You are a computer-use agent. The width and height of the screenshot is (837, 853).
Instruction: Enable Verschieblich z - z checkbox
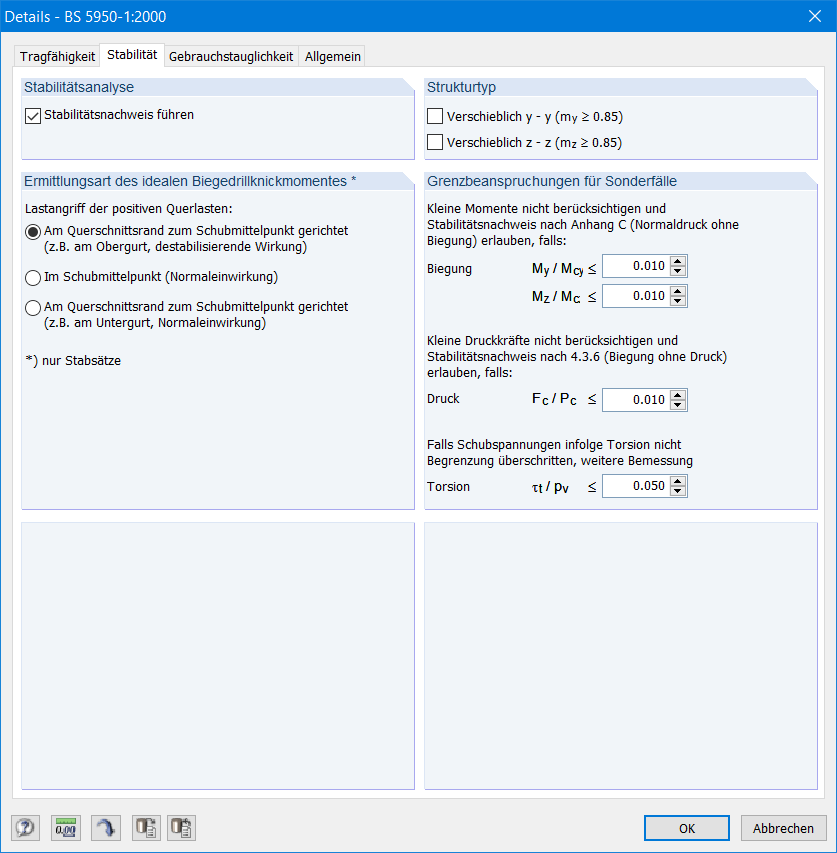(x=435, y=143)
